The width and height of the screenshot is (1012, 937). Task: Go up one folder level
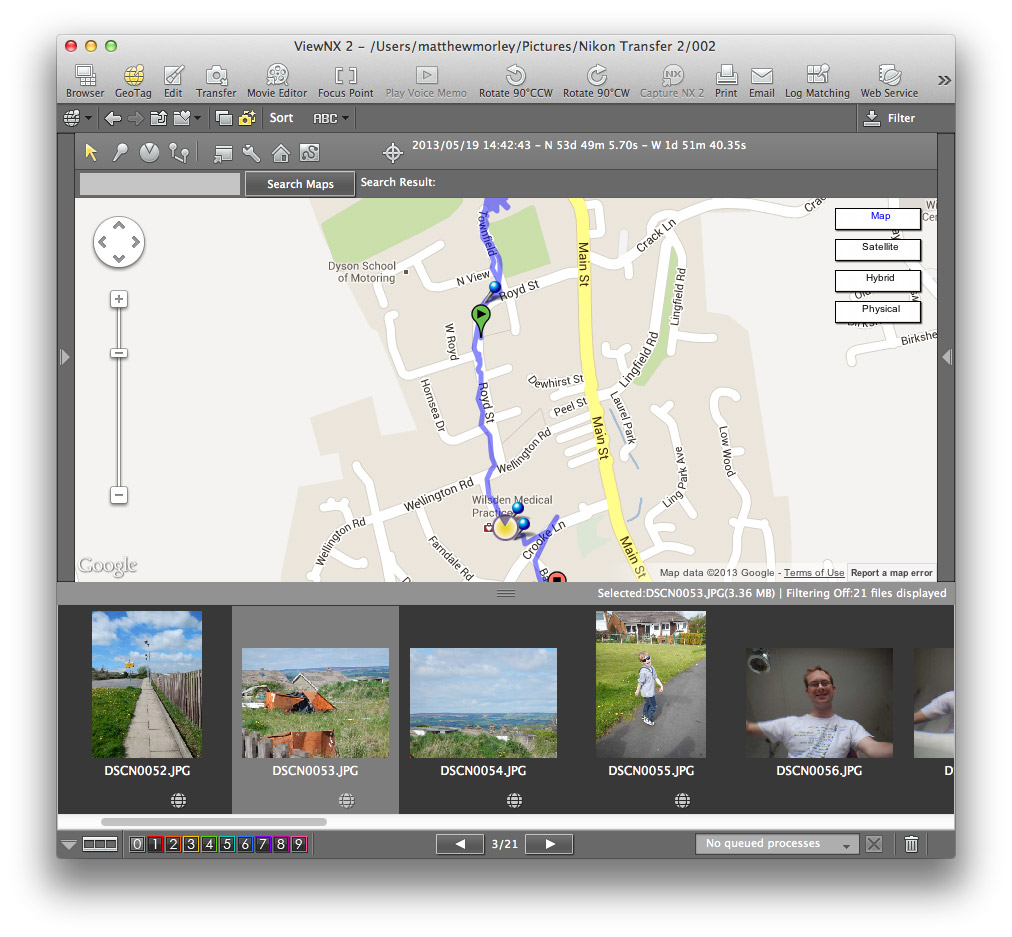tap(158, 118)
